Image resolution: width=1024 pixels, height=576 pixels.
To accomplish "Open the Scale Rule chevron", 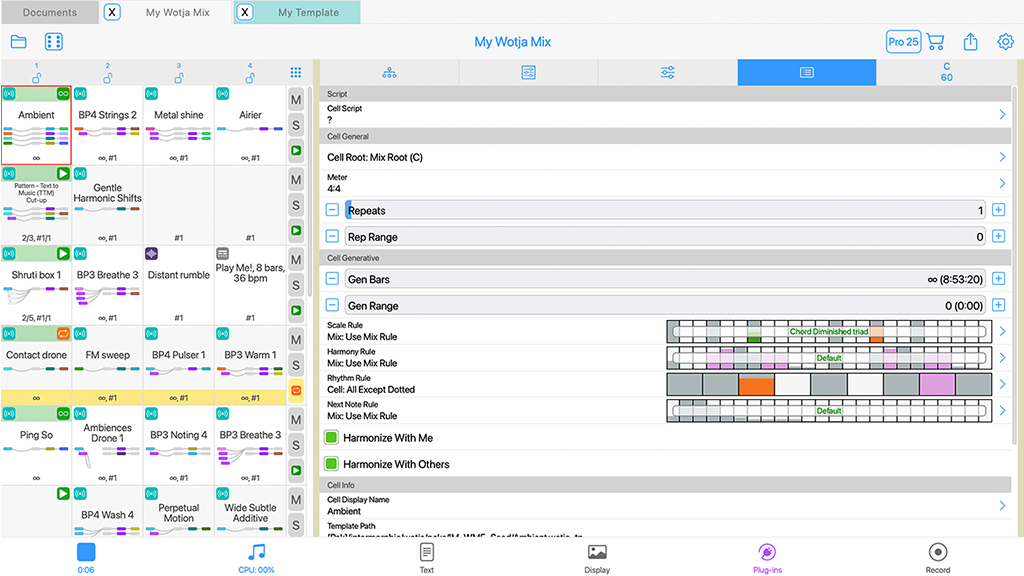I will tap(1002, 332).
